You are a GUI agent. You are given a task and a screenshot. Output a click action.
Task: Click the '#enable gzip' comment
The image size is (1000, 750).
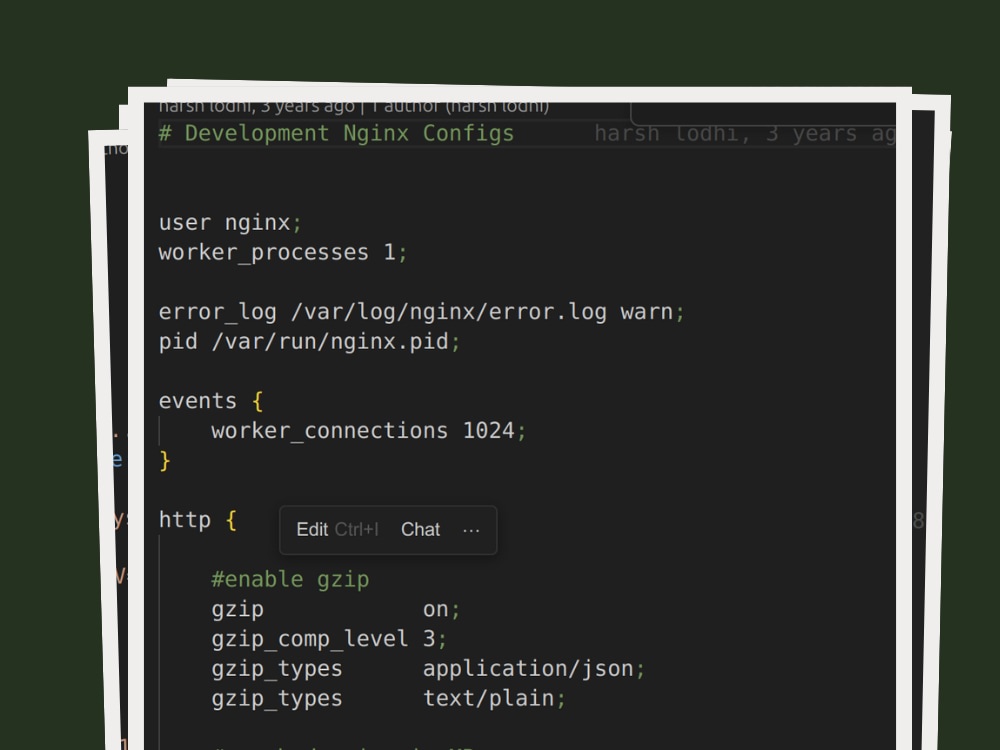pos(290,579)
